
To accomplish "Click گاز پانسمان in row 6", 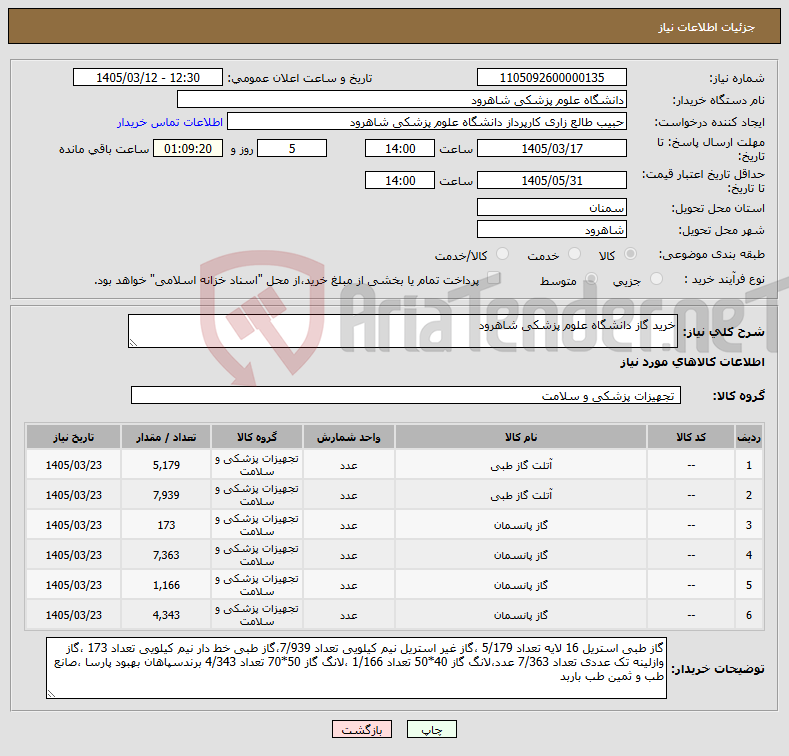I will pos(521,615).
